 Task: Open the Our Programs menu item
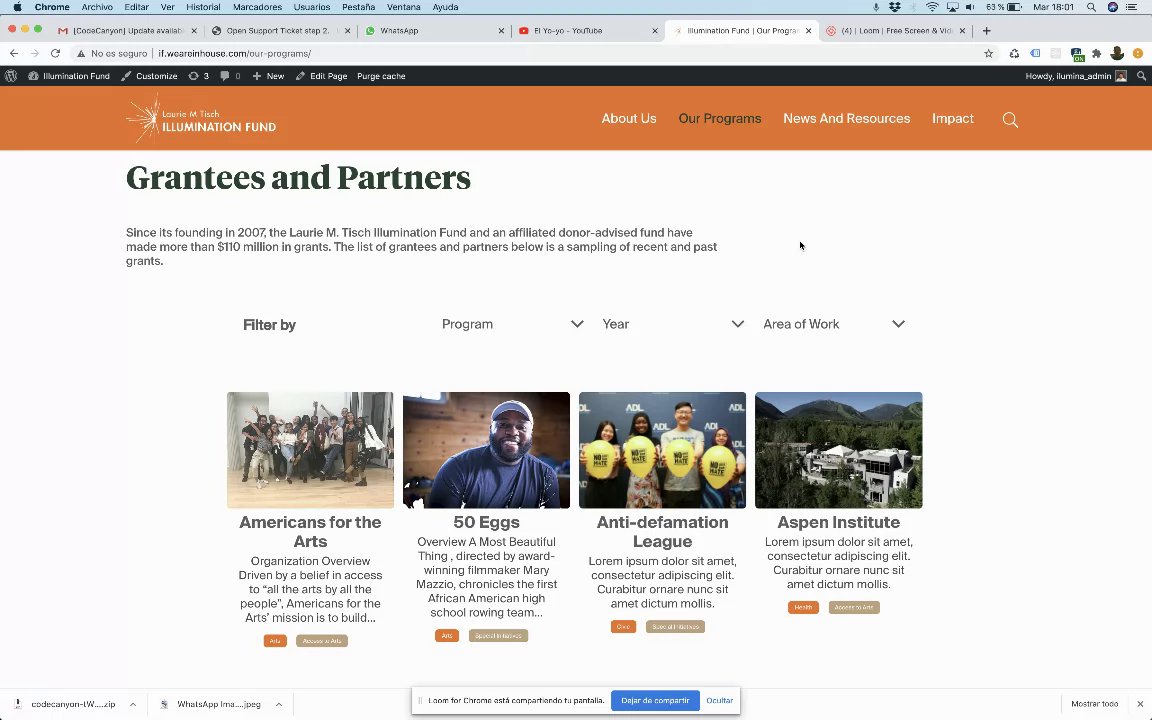[720, 118]
